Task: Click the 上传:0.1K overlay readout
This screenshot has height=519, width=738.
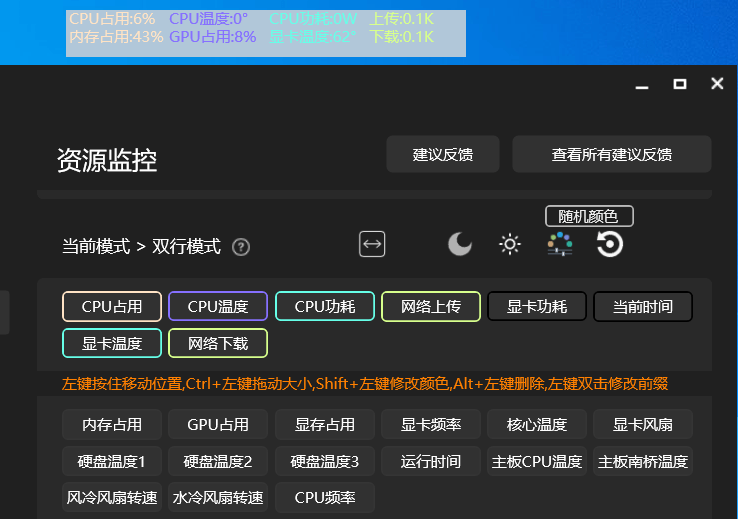Action: coord(401,19)
